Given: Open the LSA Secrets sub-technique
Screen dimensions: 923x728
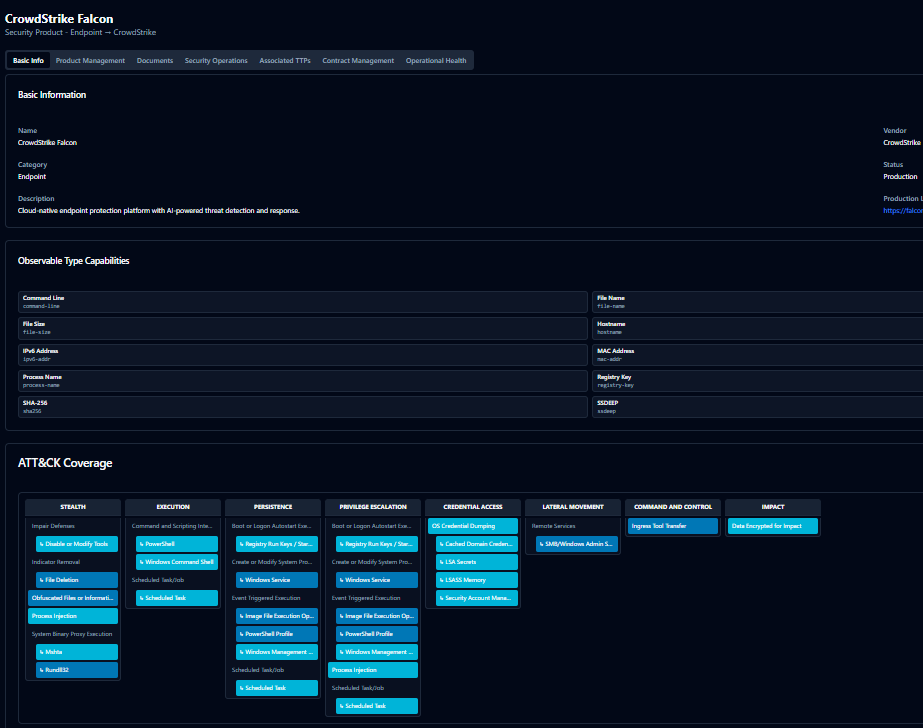Looking at the screenshot, I should [x=477, y=562].
